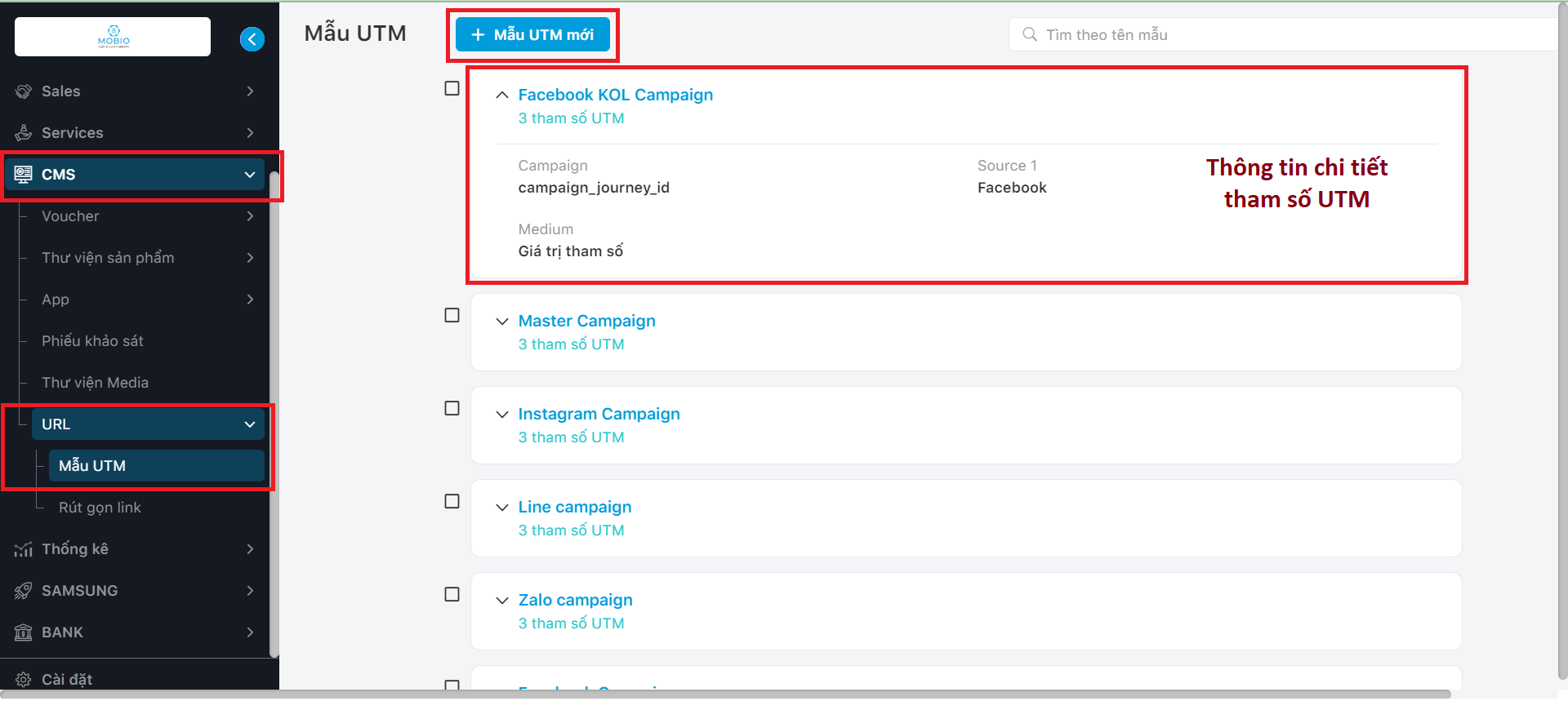Viewport: 1568px width, 710px height.
Task: Click the BANK building icon
Action: [24, 632]
